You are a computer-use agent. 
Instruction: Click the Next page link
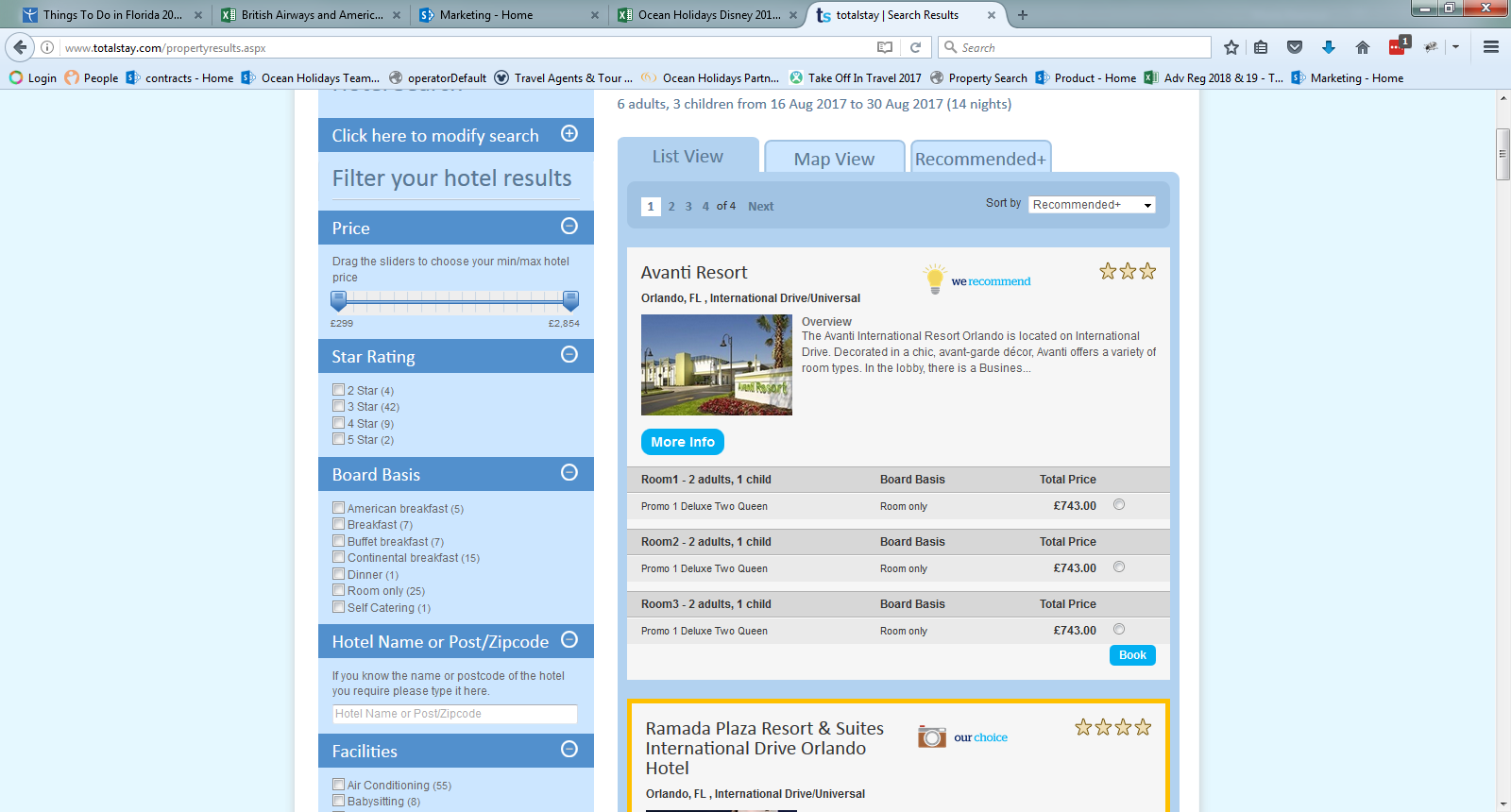click(760, 207)
